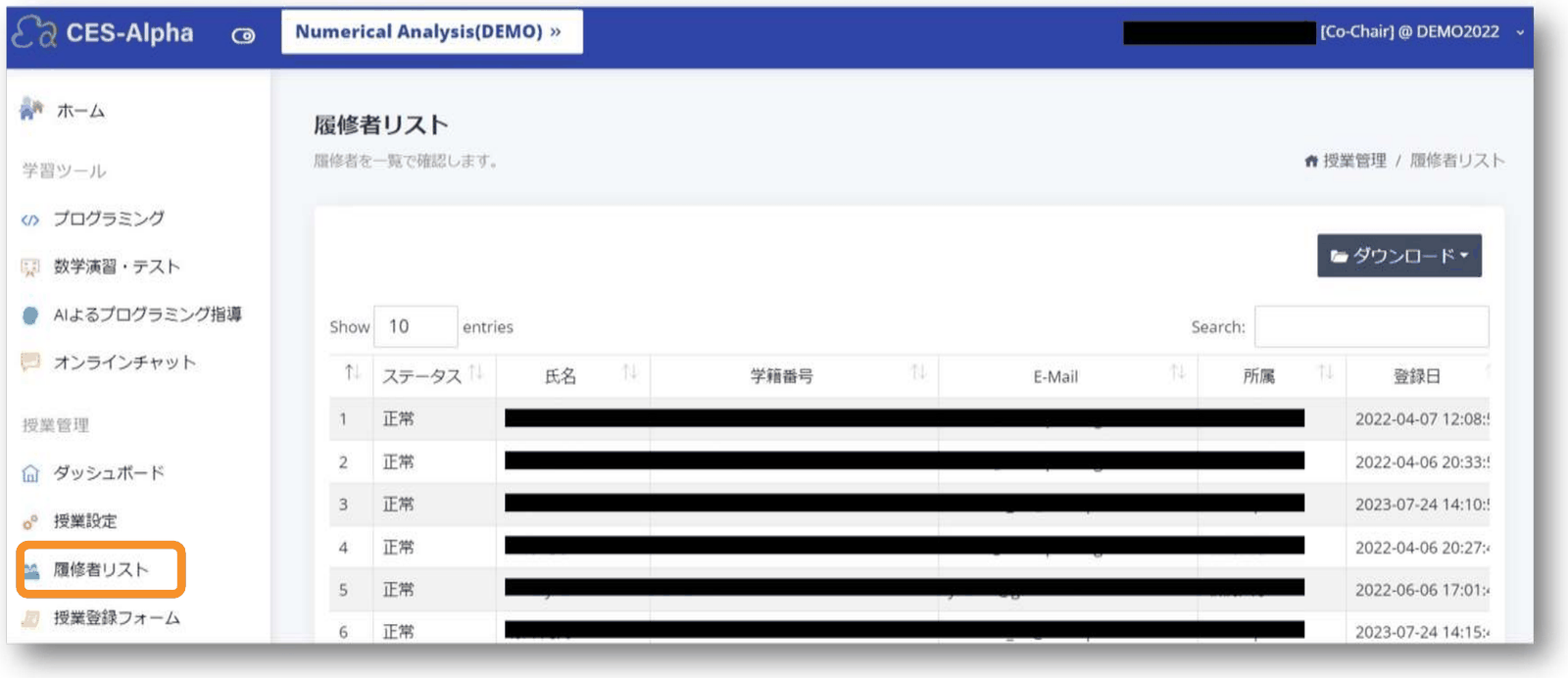Click date 2022-04-06 20:27 cell
The width and height of the screenshot is (1568, 678).
(1422, 548)
